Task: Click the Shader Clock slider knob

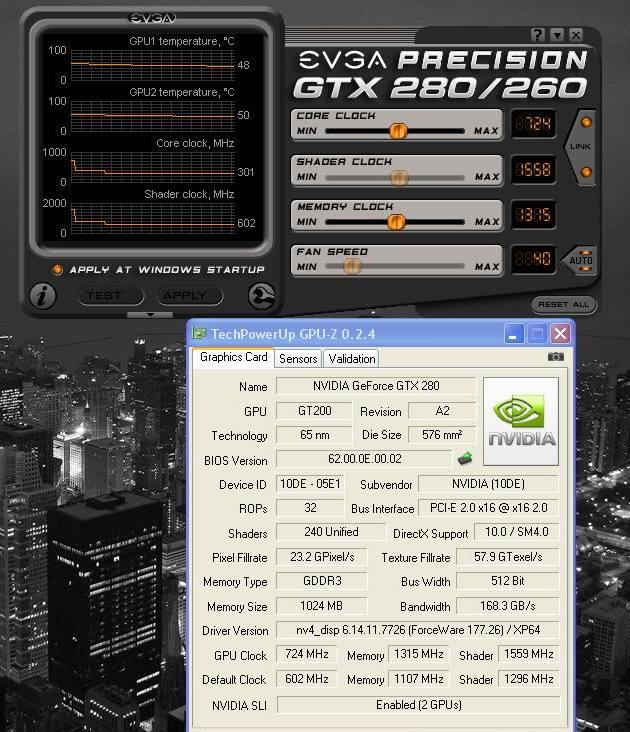Action: (x=399, y=177)
